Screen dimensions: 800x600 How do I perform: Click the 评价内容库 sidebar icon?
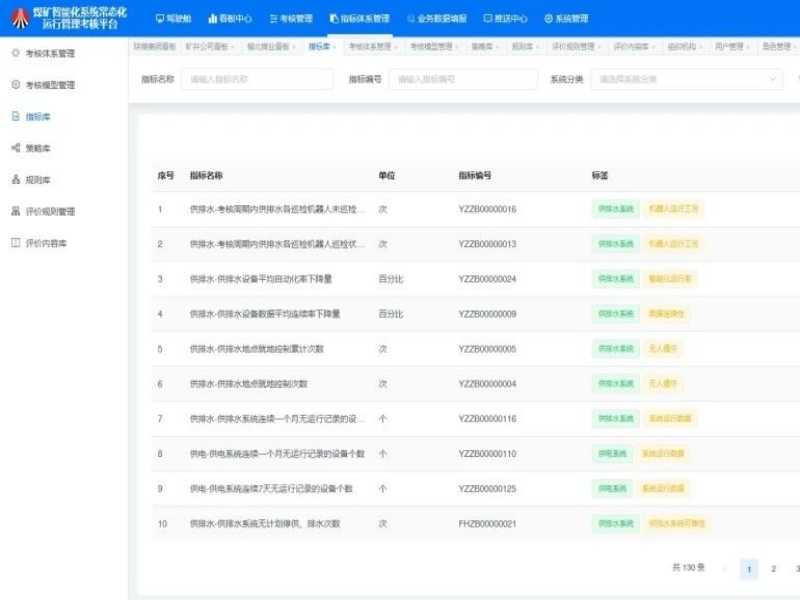15,243
